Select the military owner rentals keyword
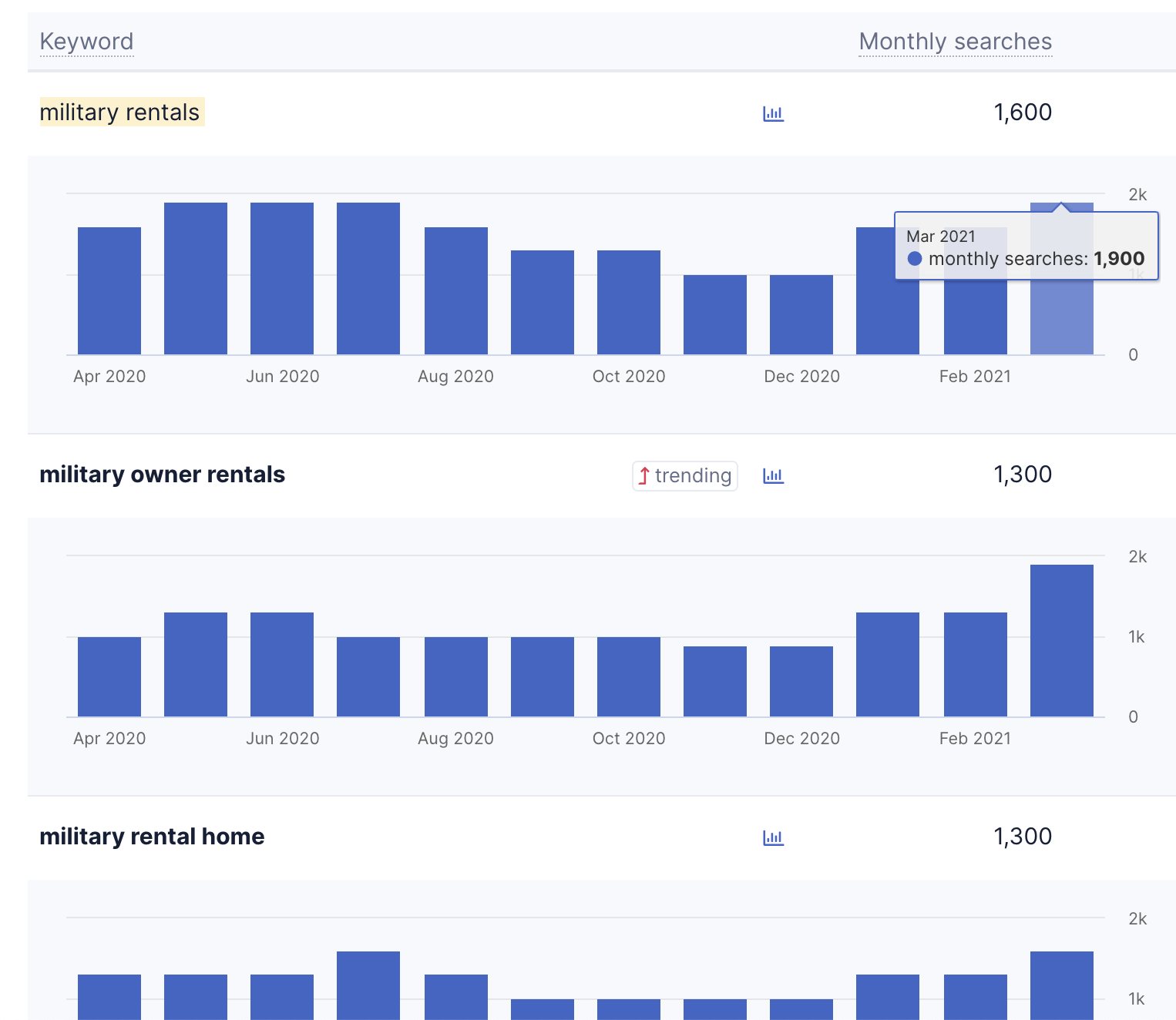This screenshot has height=1020, width=1176. pos(162,475)
